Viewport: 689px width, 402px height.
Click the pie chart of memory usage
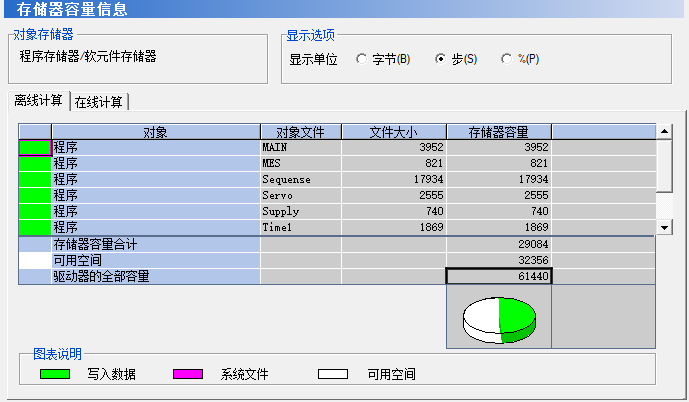tap(499, 320)
